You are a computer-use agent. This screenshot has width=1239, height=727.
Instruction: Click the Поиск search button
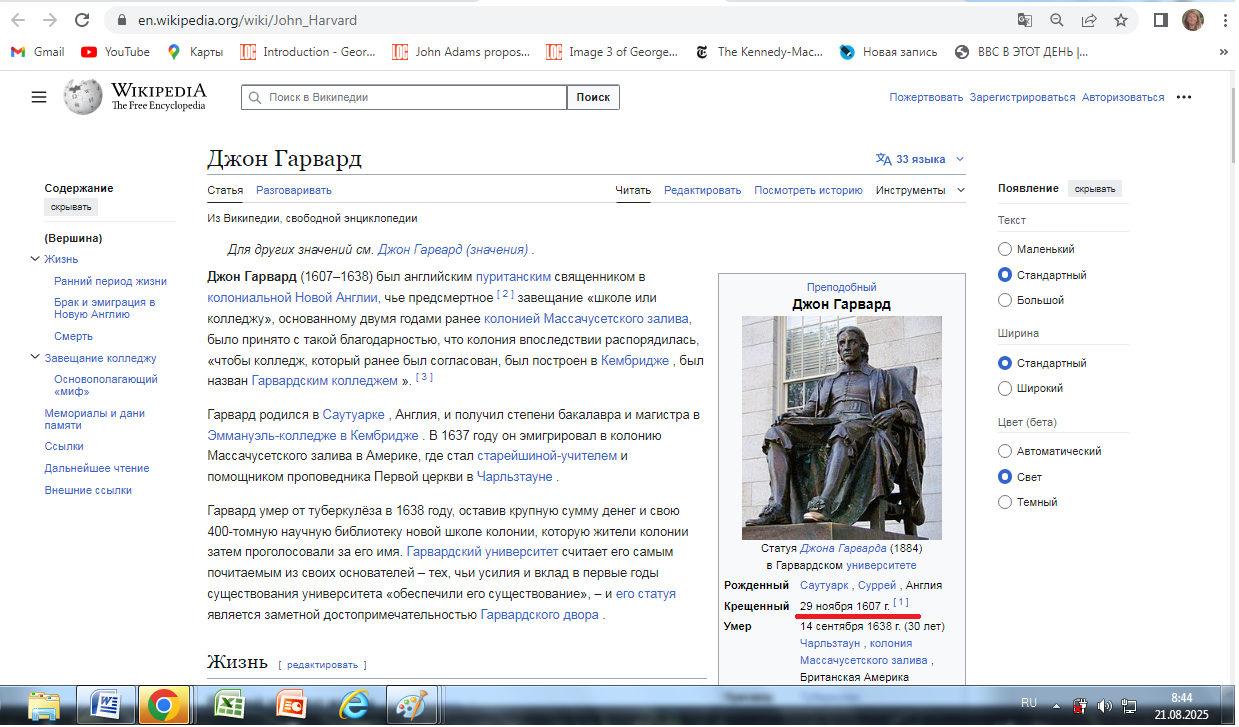pyautogui.click(x=593, y=97)
